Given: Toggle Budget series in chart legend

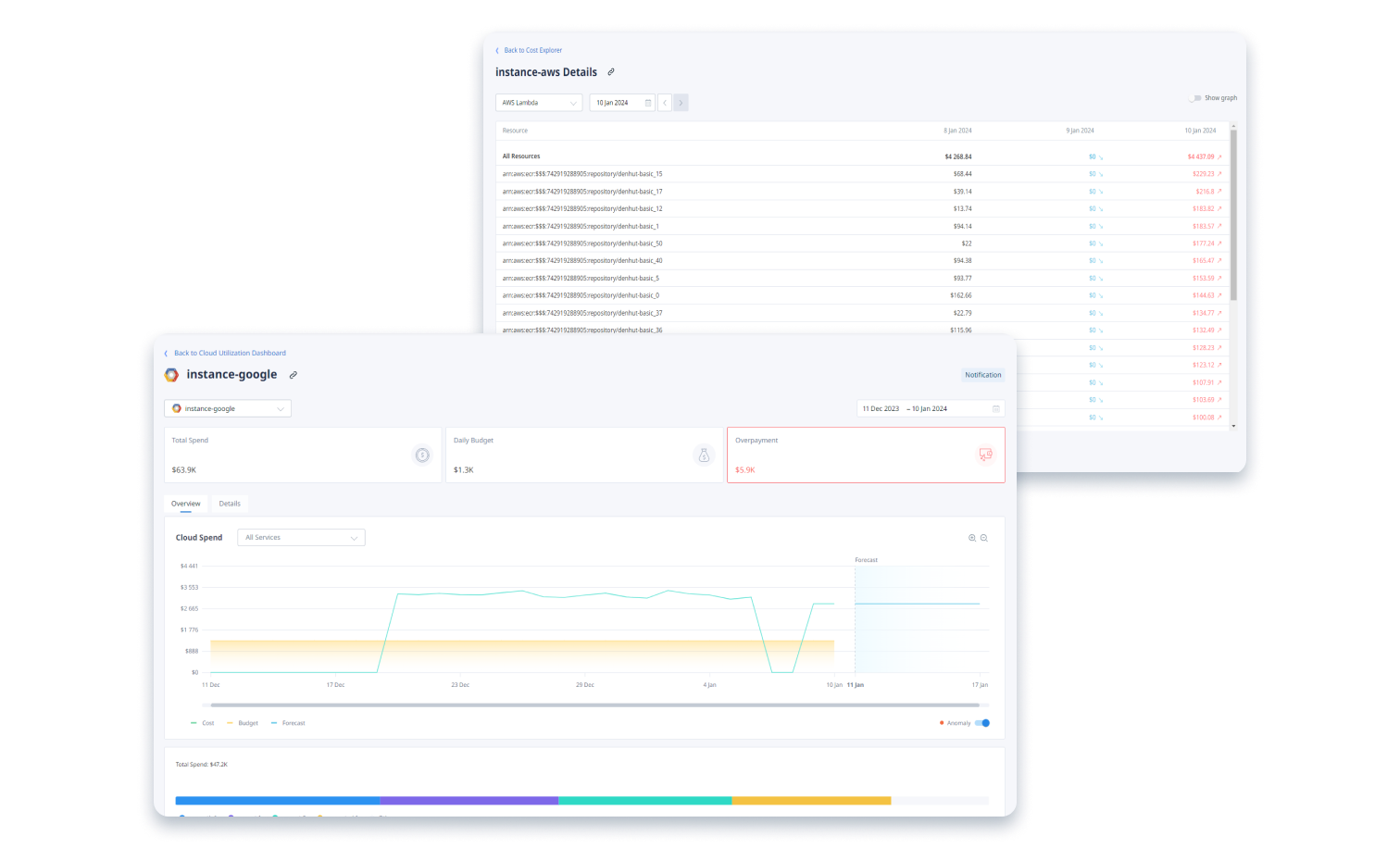Looking at the screenshot, I should coord(243,723).
